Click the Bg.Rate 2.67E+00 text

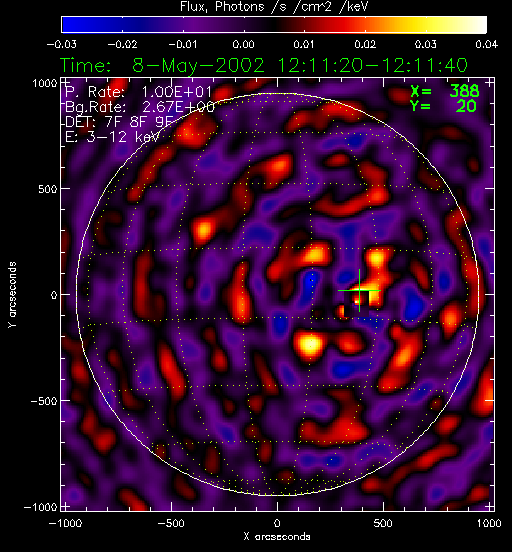pyautogui.click(x=140, y=107)
